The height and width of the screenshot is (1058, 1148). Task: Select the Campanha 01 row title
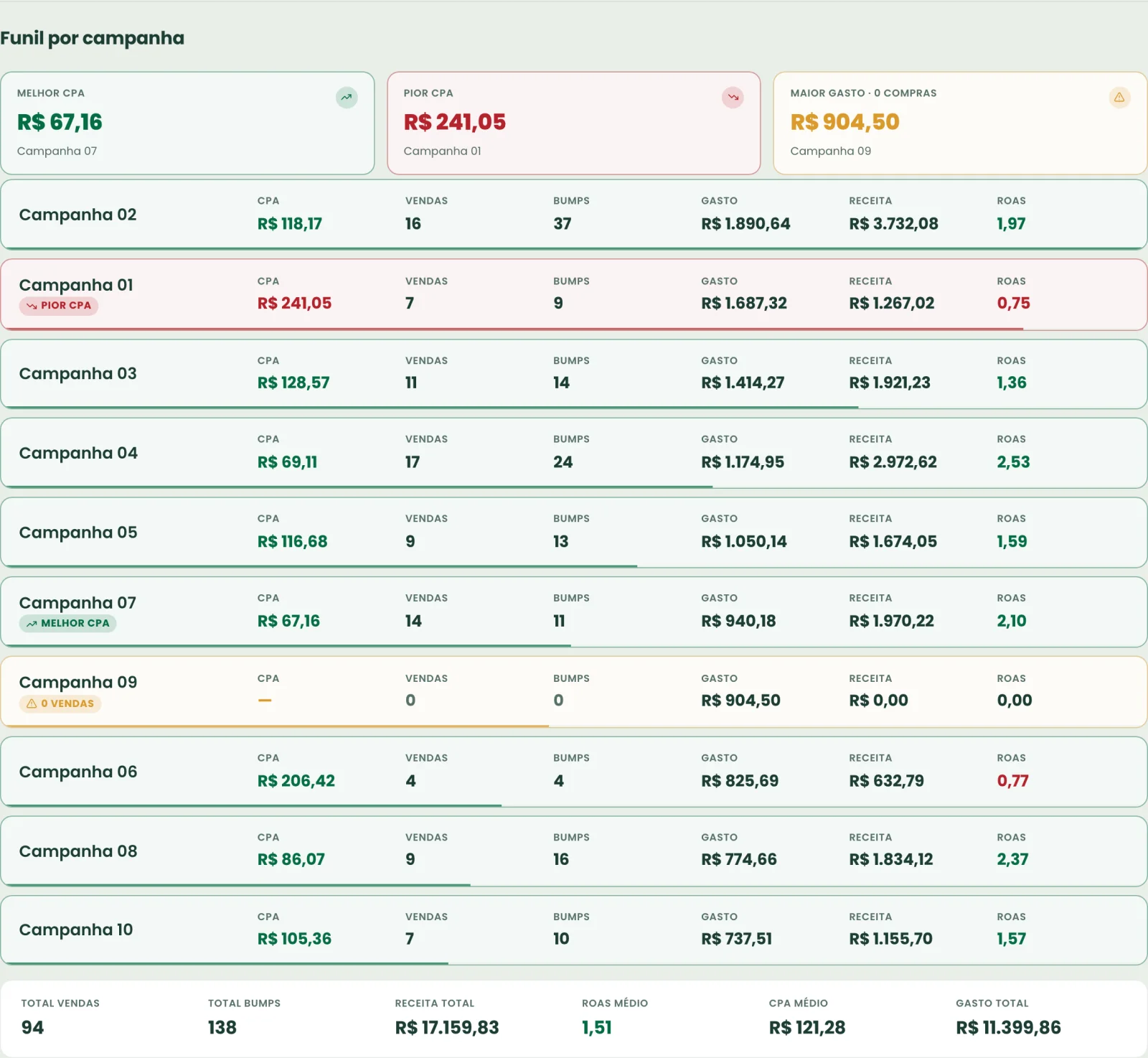[x=76, y=285]
